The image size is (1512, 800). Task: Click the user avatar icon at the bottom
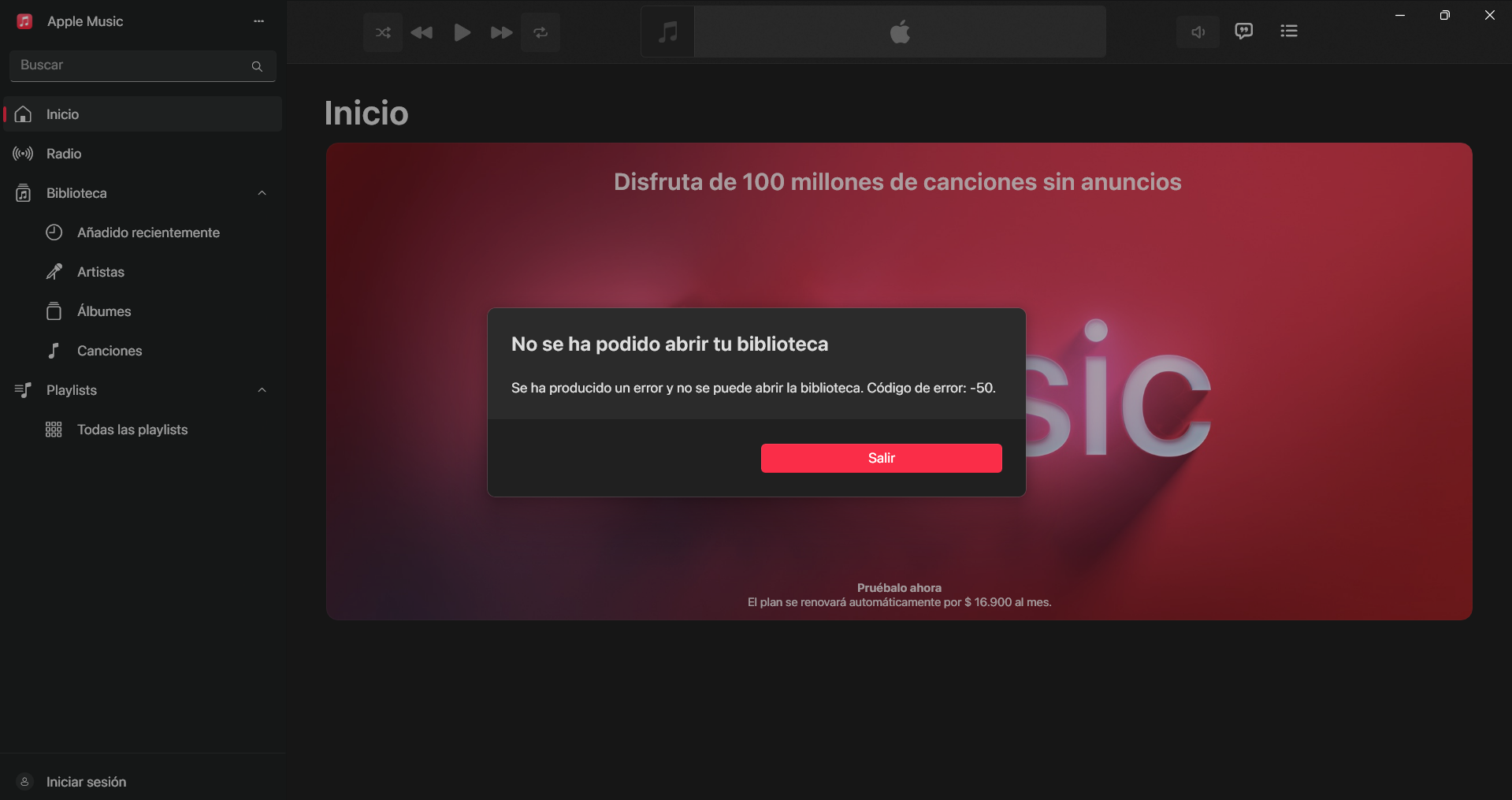click(x=24, y=782)
